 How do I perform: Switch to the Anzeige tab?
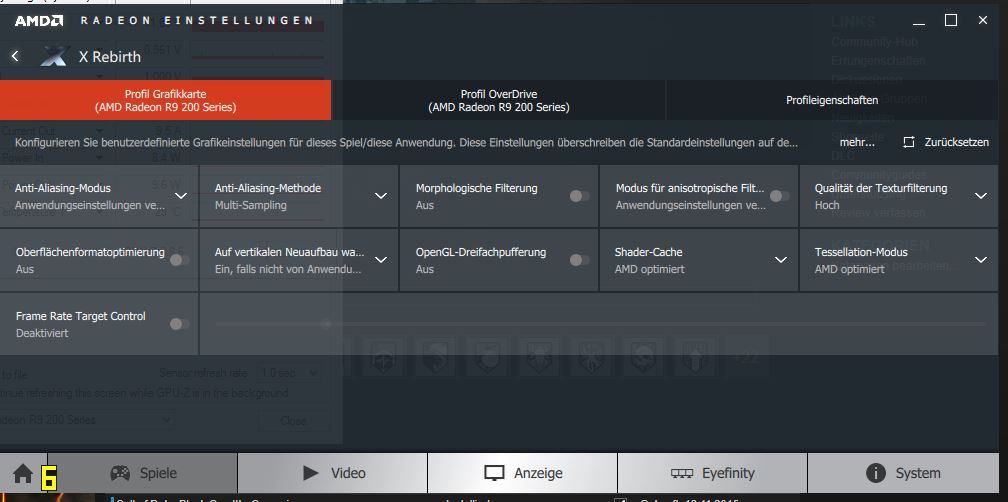pos(523,473)
